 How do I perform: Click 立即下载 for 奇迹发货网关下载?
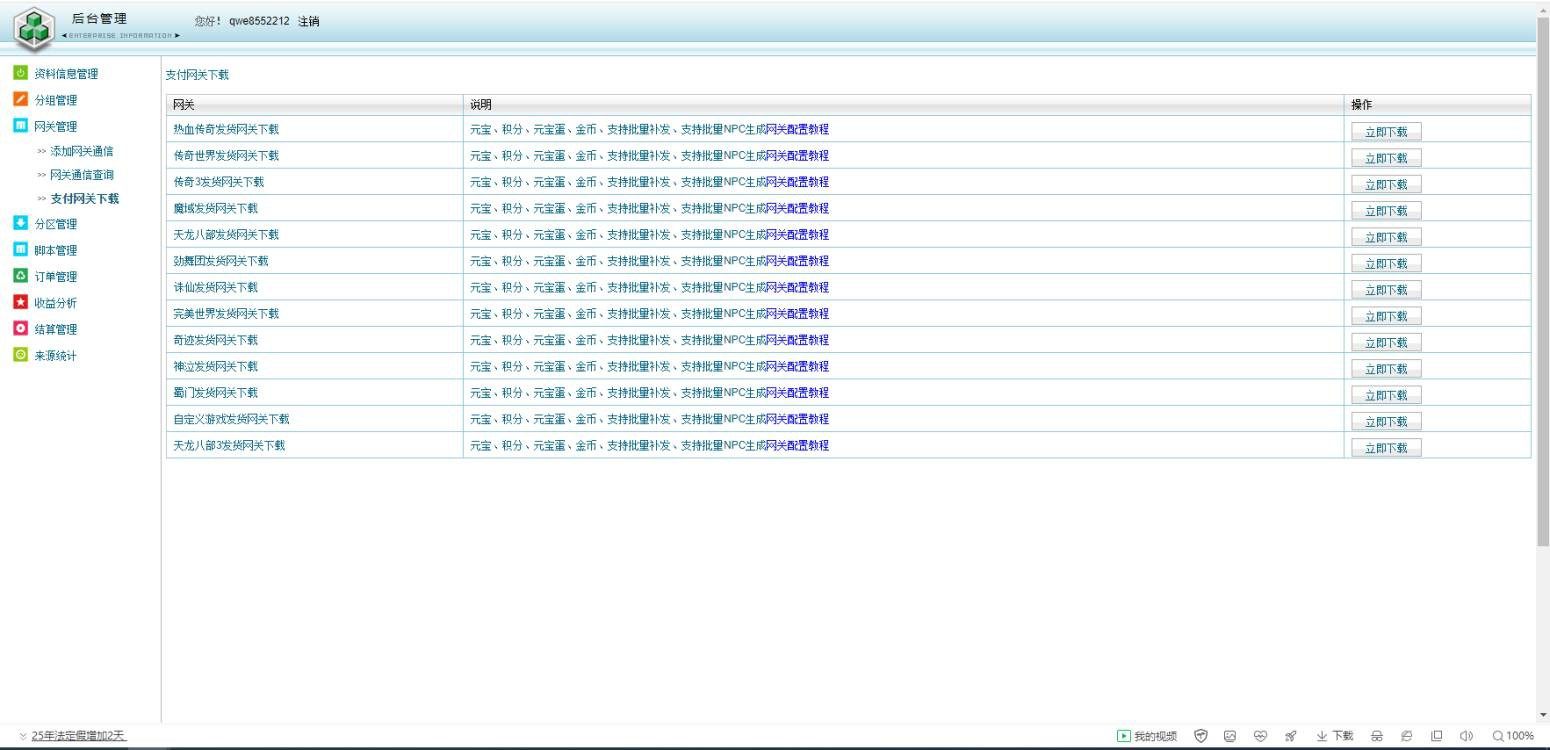pos(1386,342)
